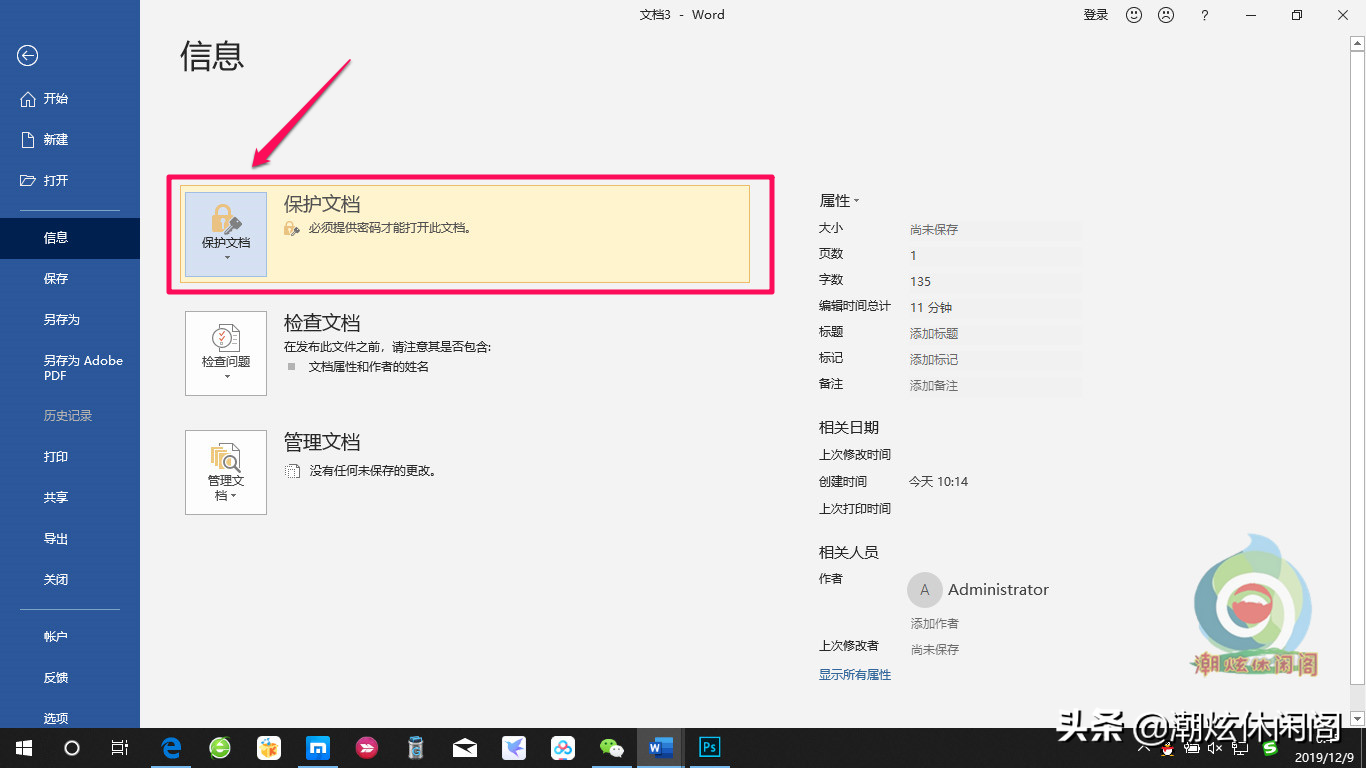The height and width of the screenshot is (768, 1366).
Task: Click 添加作者 under Administrator
Action: pos(935,623)
